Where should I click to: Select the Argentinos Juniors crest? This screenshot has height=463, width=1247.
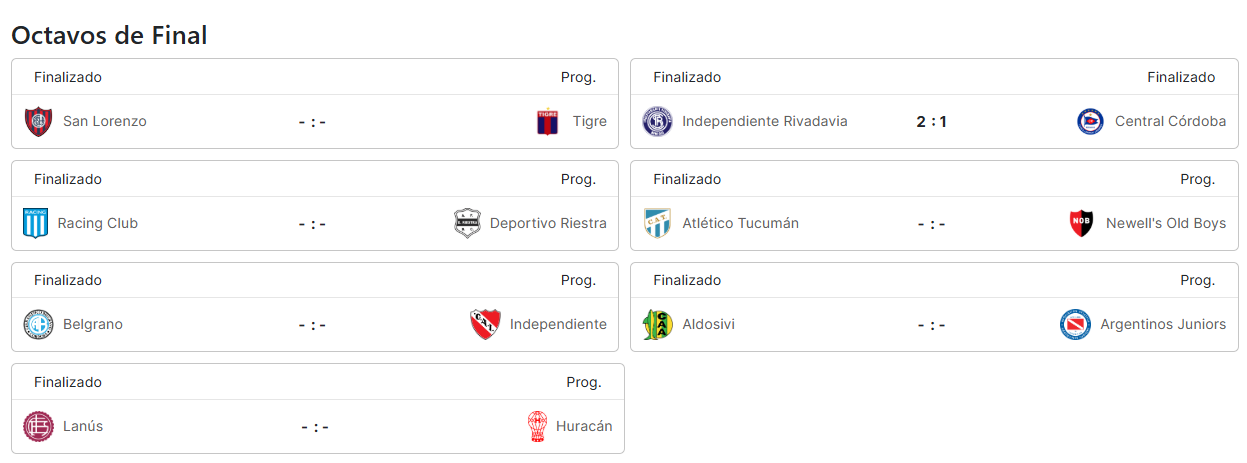point(1076,325)
